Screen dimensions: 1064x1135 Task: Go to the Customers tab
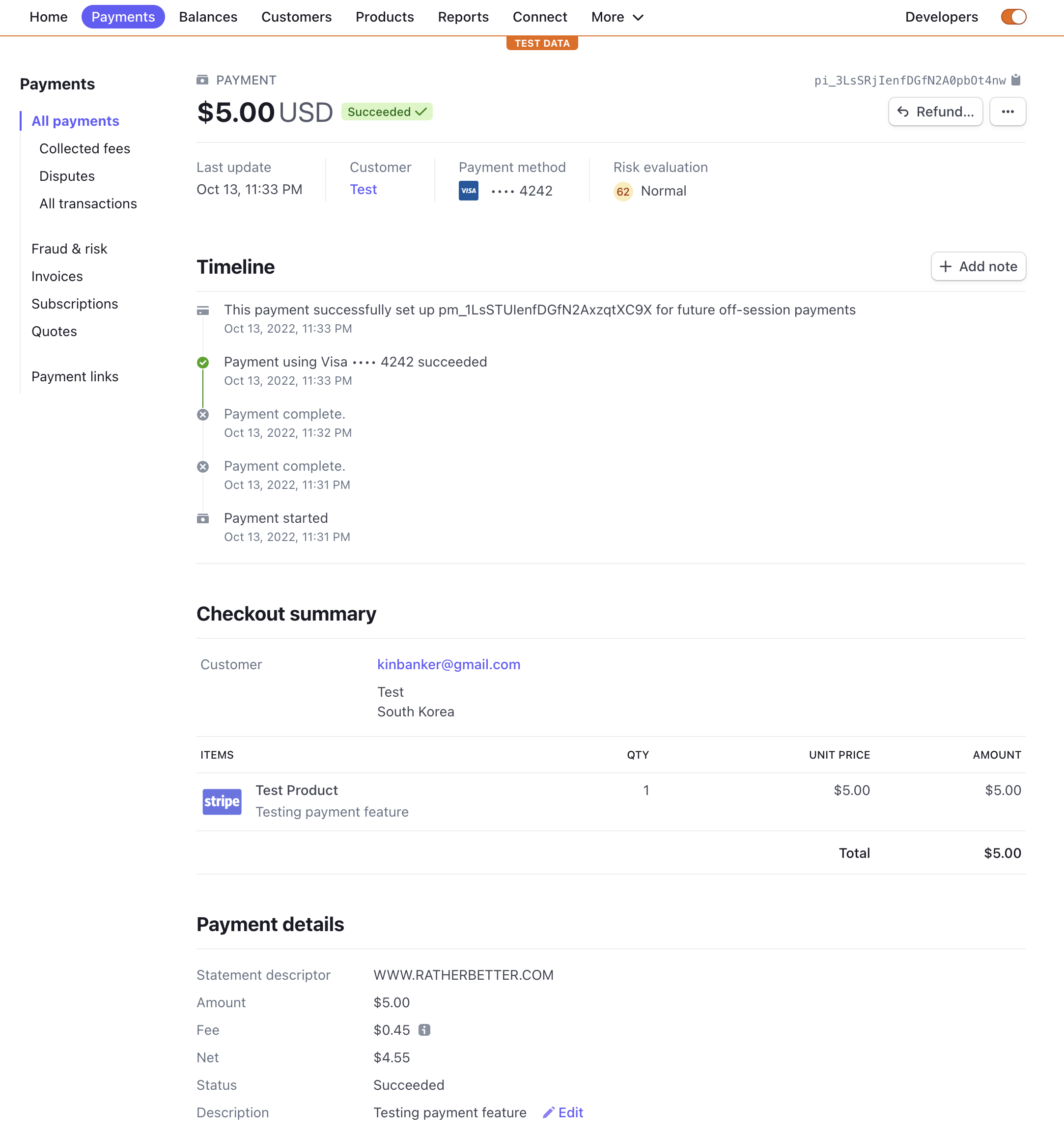click(296, 17)
